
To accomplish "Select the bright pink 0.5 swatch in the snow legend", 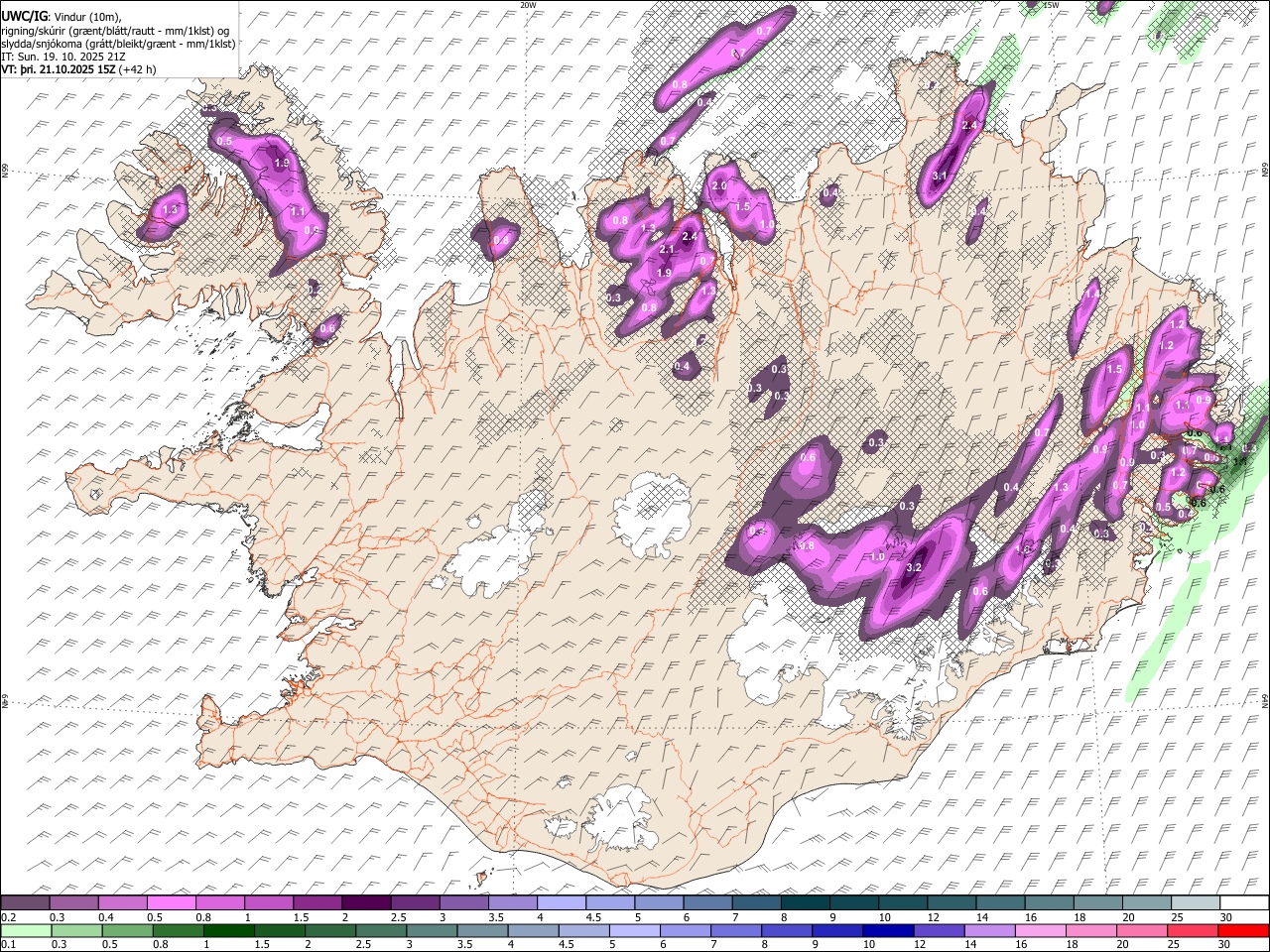I will (172, 902).
